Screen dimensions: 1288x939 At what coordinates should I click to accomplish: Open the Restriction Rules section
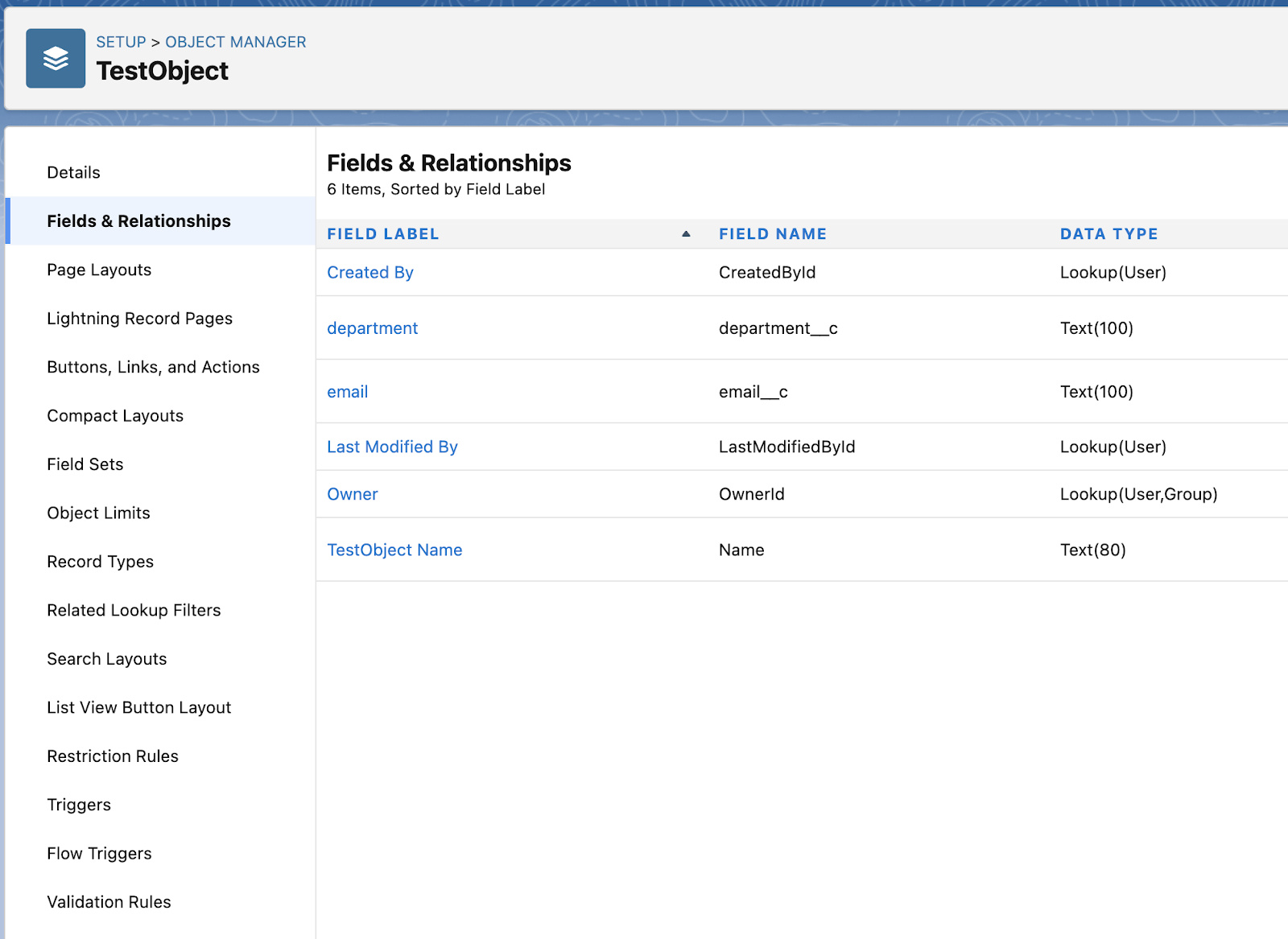pos(112,756)
